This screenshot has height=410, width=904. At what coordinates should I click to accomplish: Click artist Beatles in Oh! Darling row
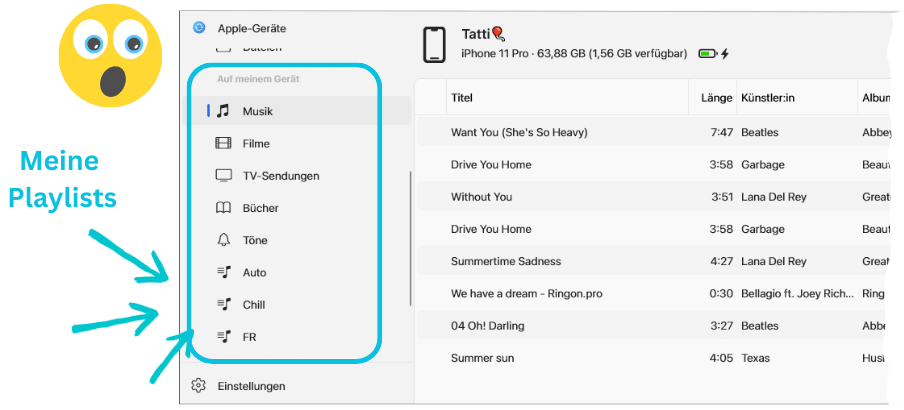pyautogui.click(x=759, y=326)
